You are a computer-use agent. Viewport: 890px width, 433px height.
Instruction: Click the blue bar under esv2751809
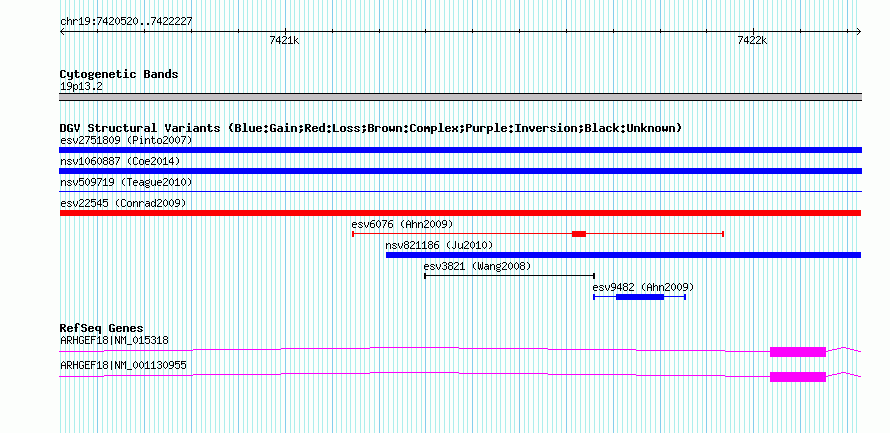(x=460, y=150)
